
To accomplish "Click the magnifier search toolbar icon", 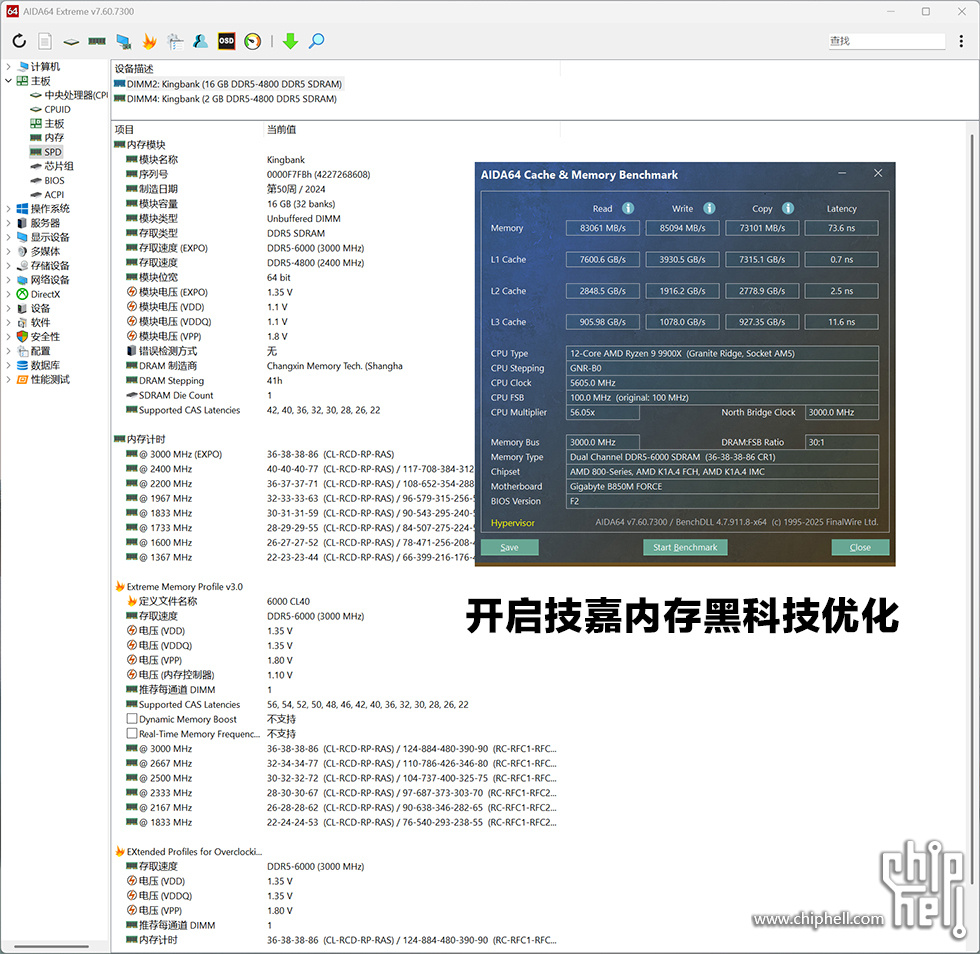I will (x=317, y=41).
